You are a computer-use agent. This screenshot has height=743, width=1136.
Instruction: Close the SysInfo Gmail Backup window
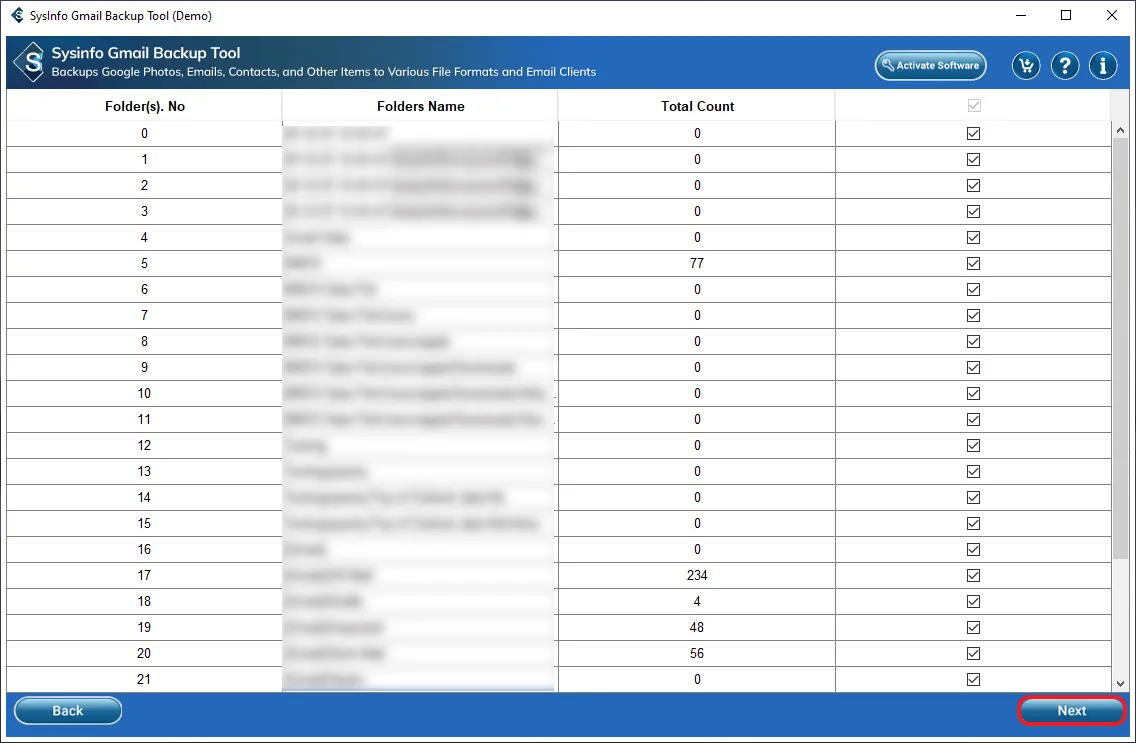coord(1111,15)
